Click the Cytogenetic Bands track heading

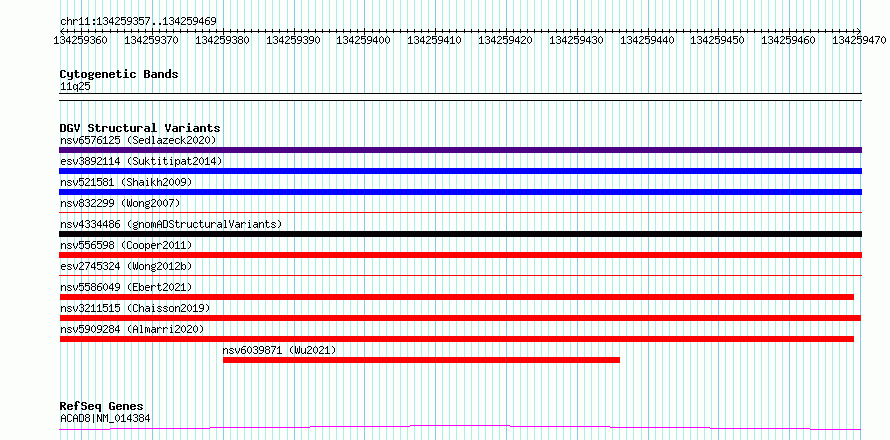pos(119,74)
